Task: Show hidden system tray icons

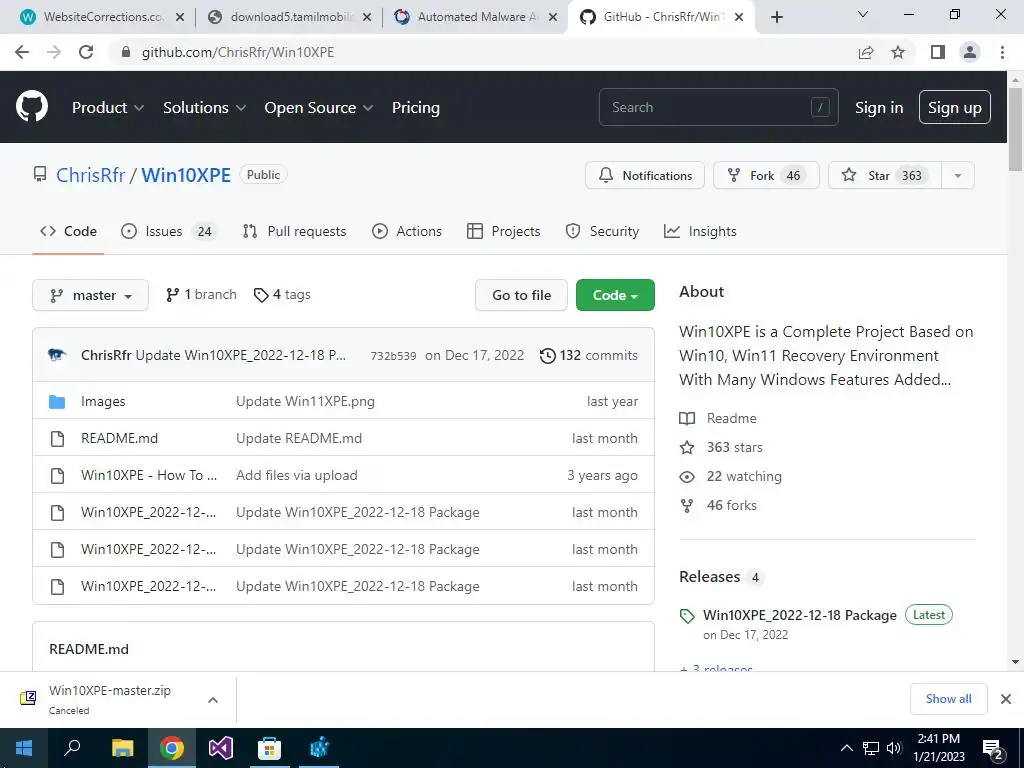Action: tap(846, 748)
